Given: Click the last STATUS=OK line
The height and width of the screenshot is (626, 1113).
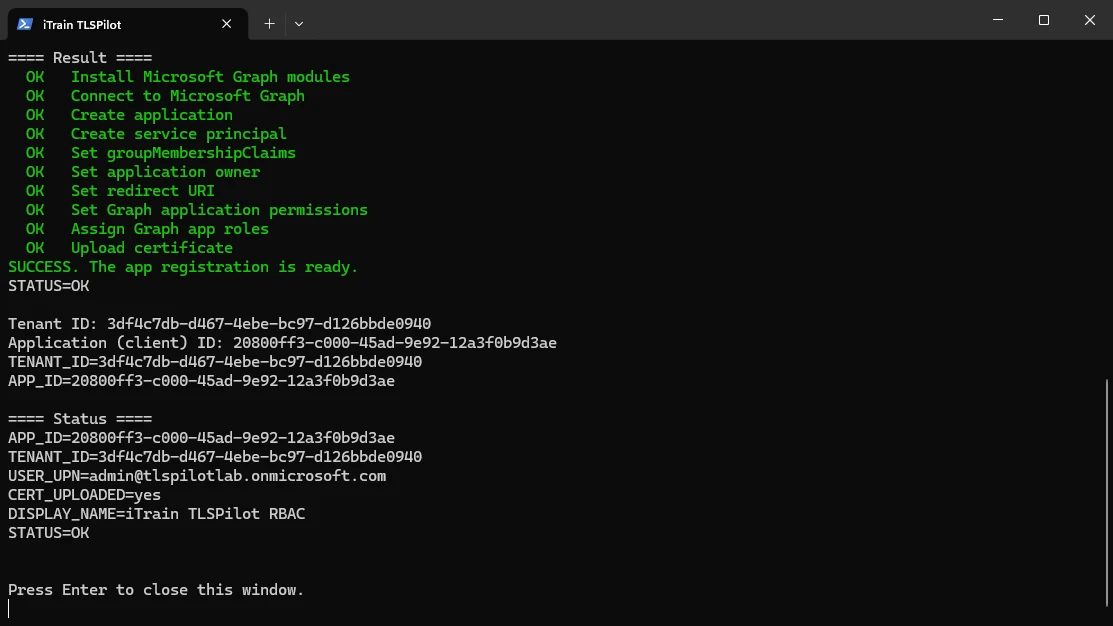Looking at the screenshot, I should [x=48, y=533].
